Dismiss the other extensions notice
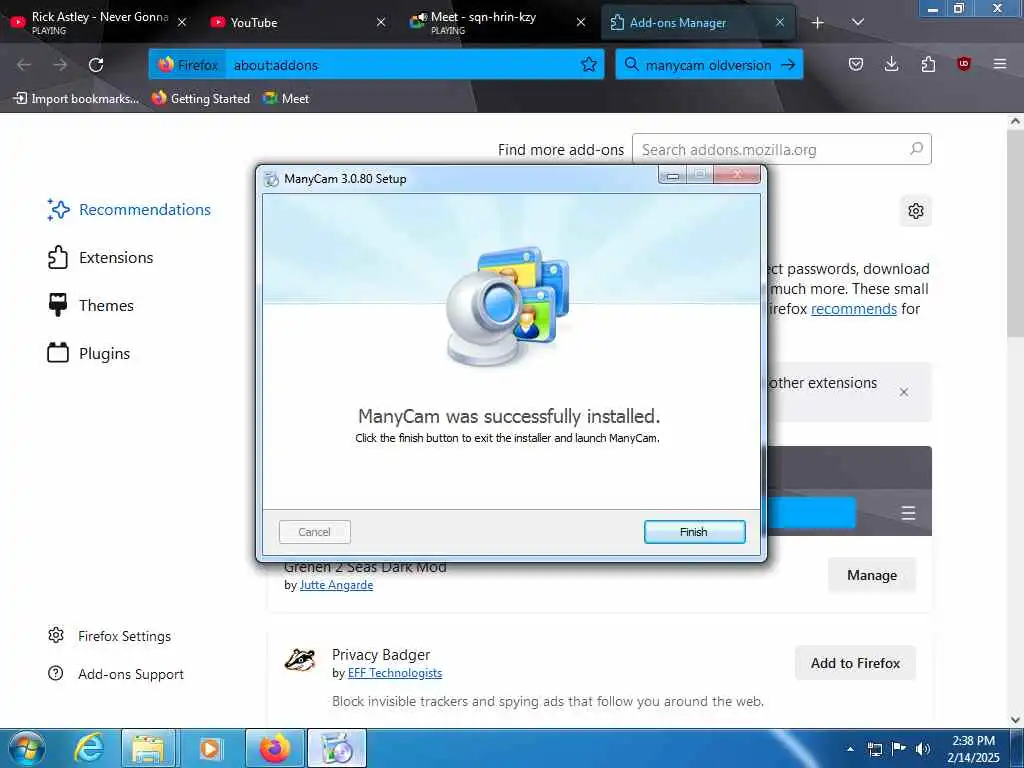 tap(904, 392)
